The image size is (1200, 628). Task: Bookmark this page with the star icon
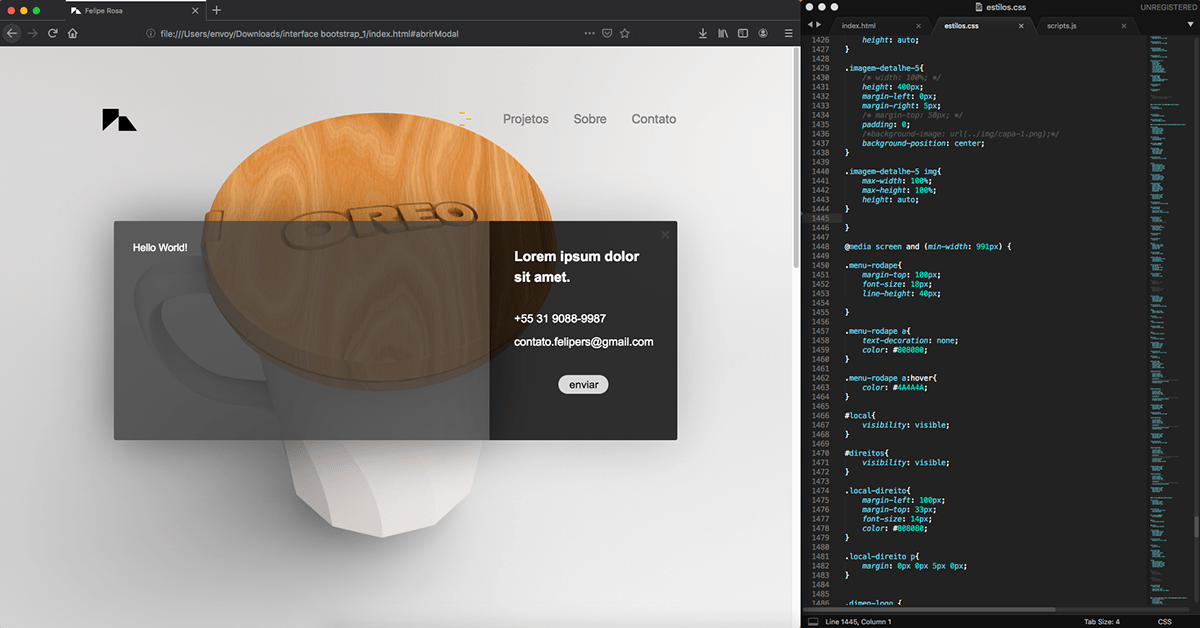click(625, 33)
